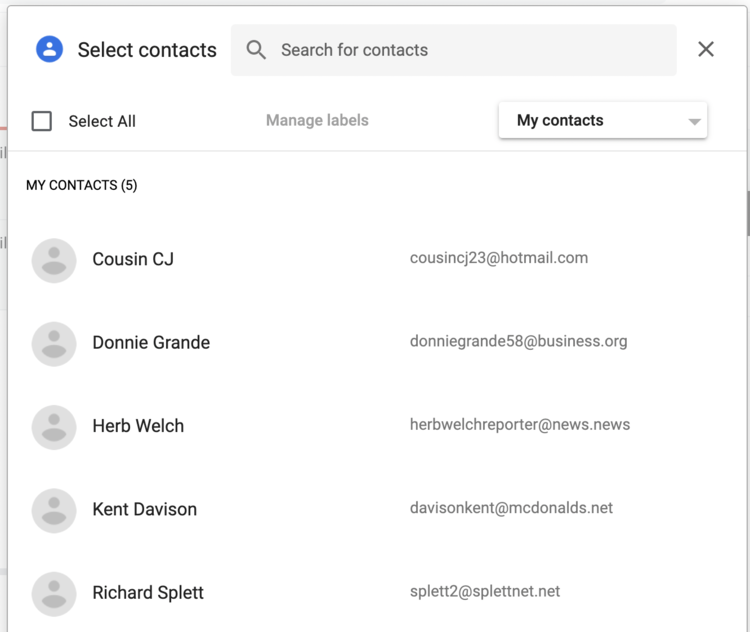Select the Cousin CJ contact name
The image size is (750, 632).
click(133, 259)
